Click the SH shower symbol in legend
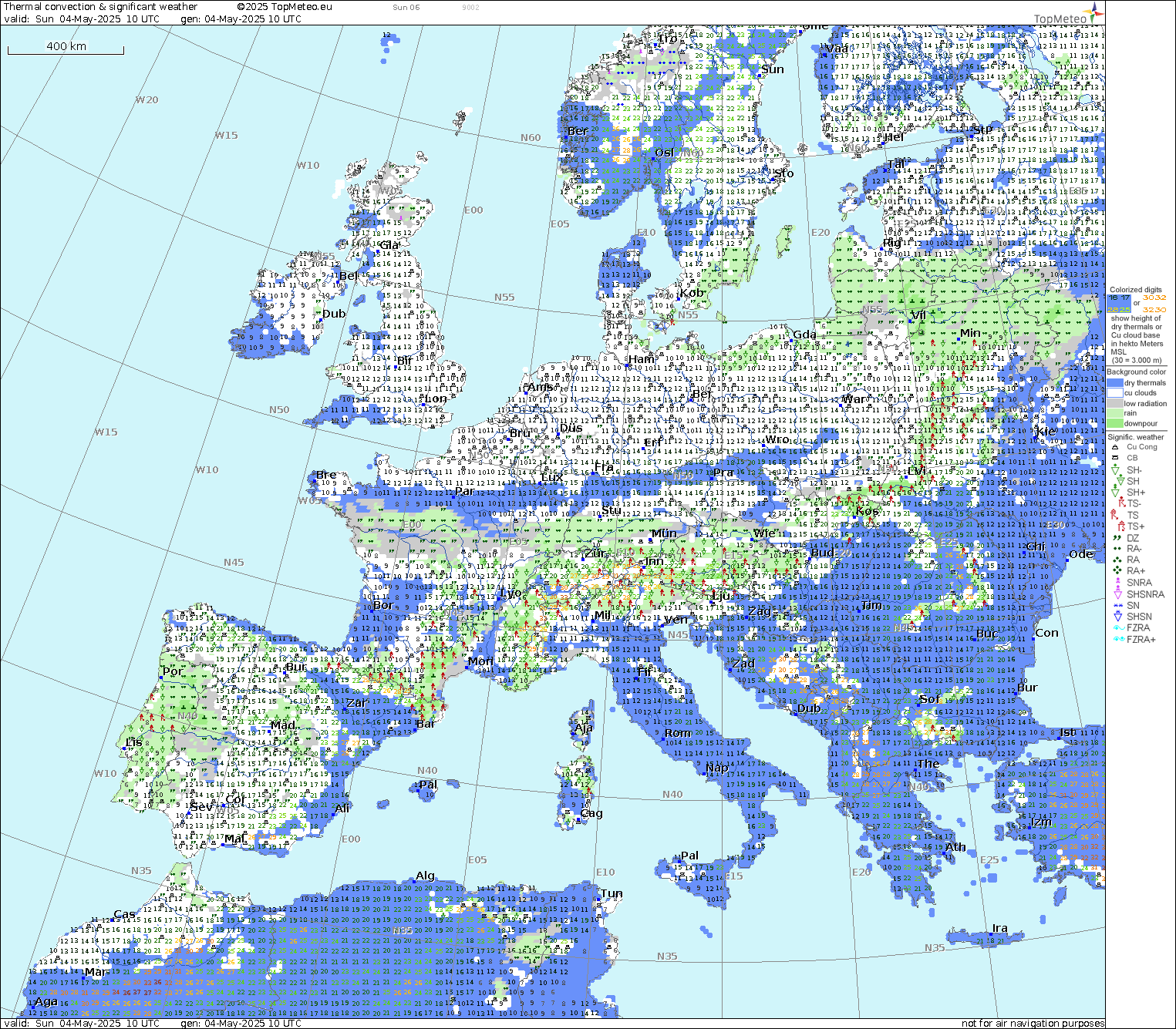 (x=1120, y=481)
